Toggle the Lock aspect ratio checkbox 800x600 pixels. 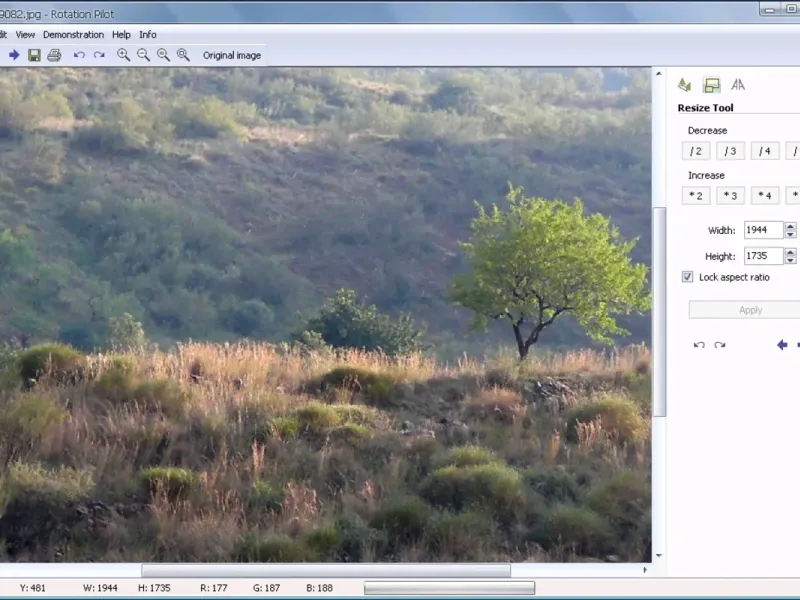coord(687,277)
